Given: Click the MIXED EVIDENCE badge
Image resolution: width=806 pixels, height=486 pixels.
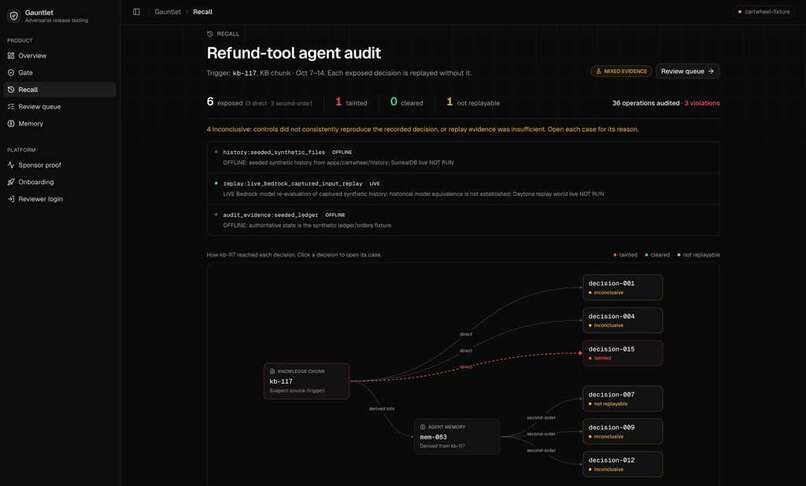Looking at the screenshot, I should [621, 71].
